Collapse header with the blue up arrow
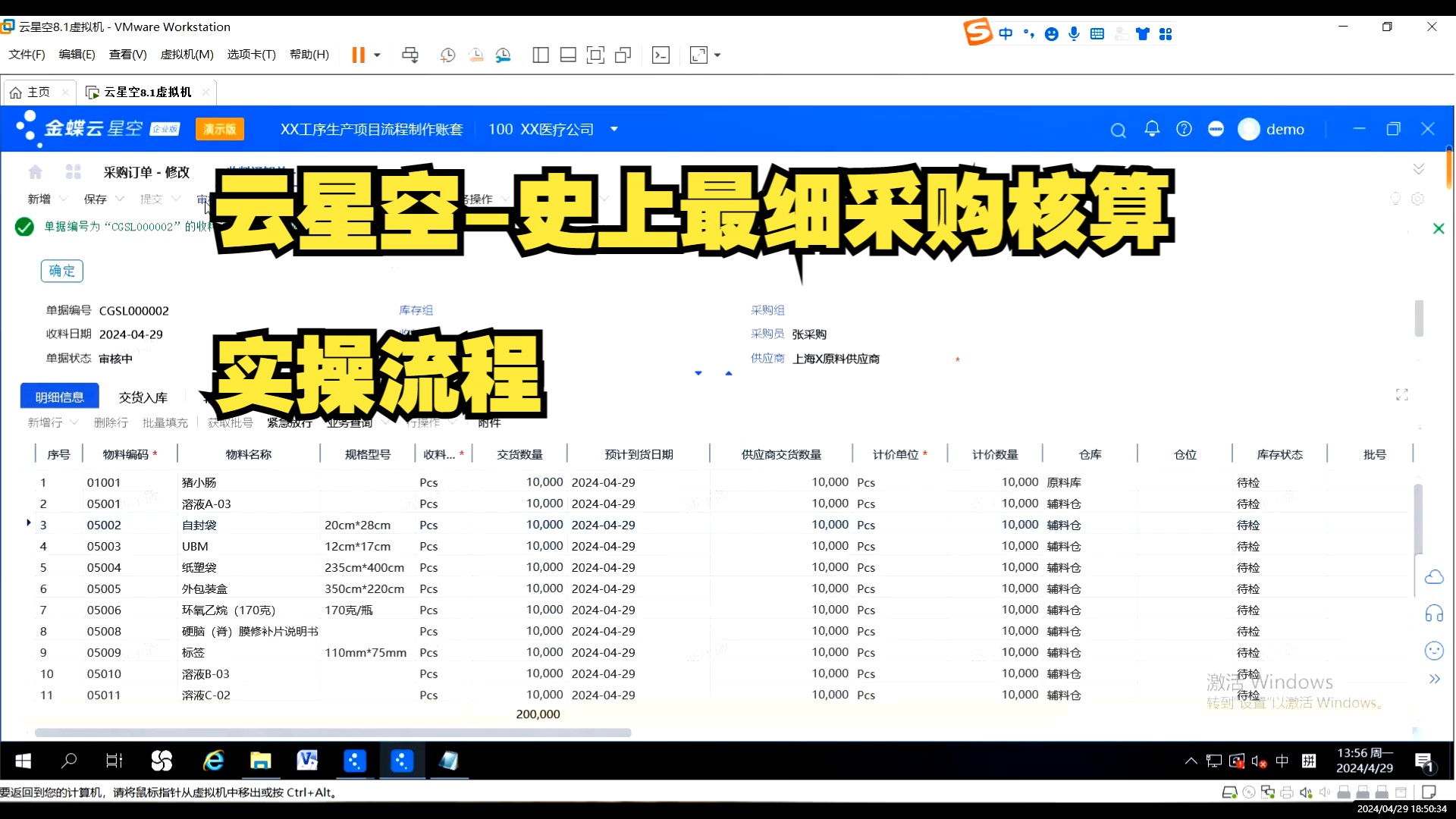The image size is (1456, 819). (729, 373)
